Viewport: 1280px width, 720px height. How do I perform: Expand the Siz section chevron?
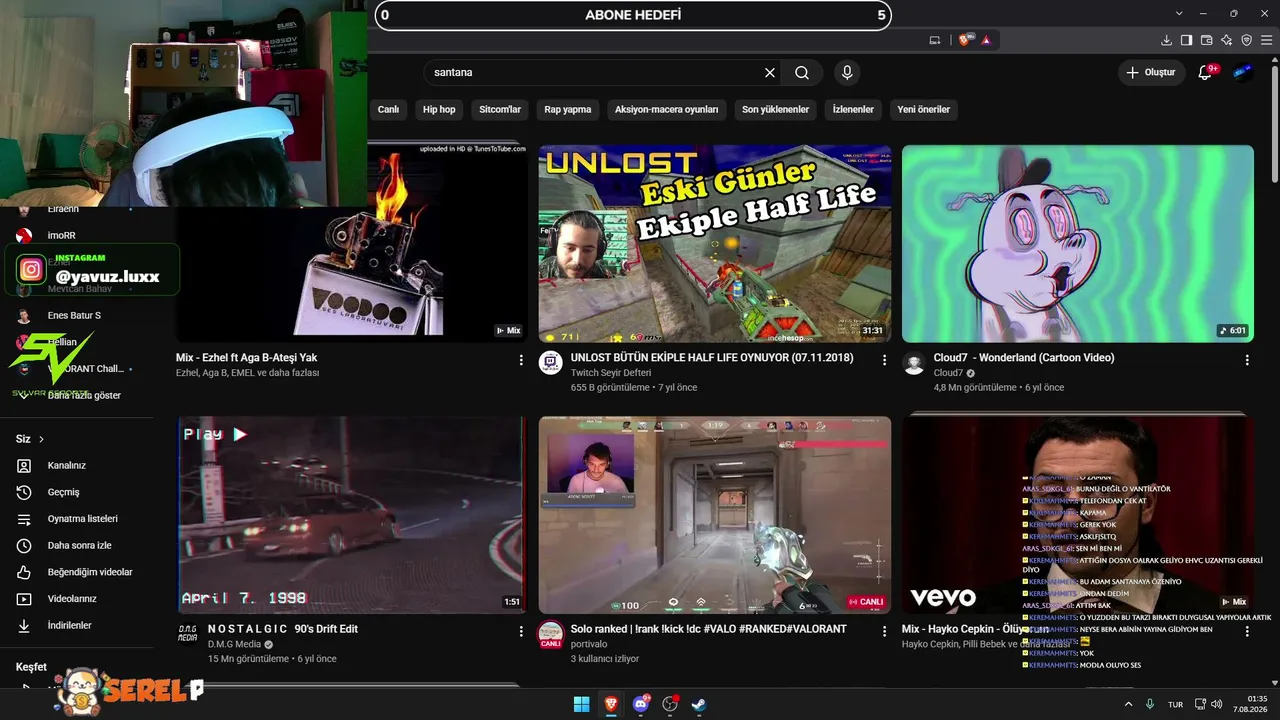41,439
